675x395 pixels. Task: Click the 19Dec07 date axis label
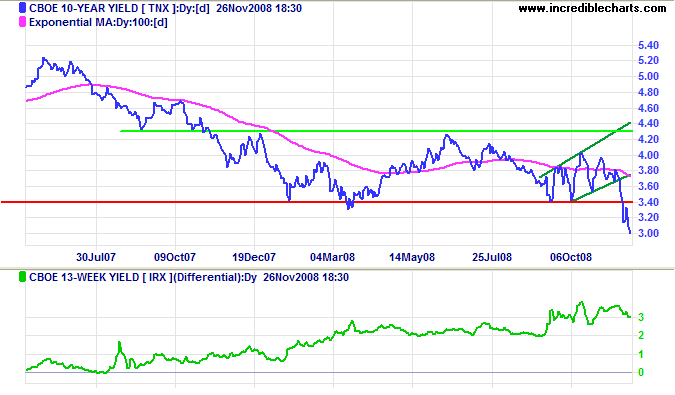point(254,257)
